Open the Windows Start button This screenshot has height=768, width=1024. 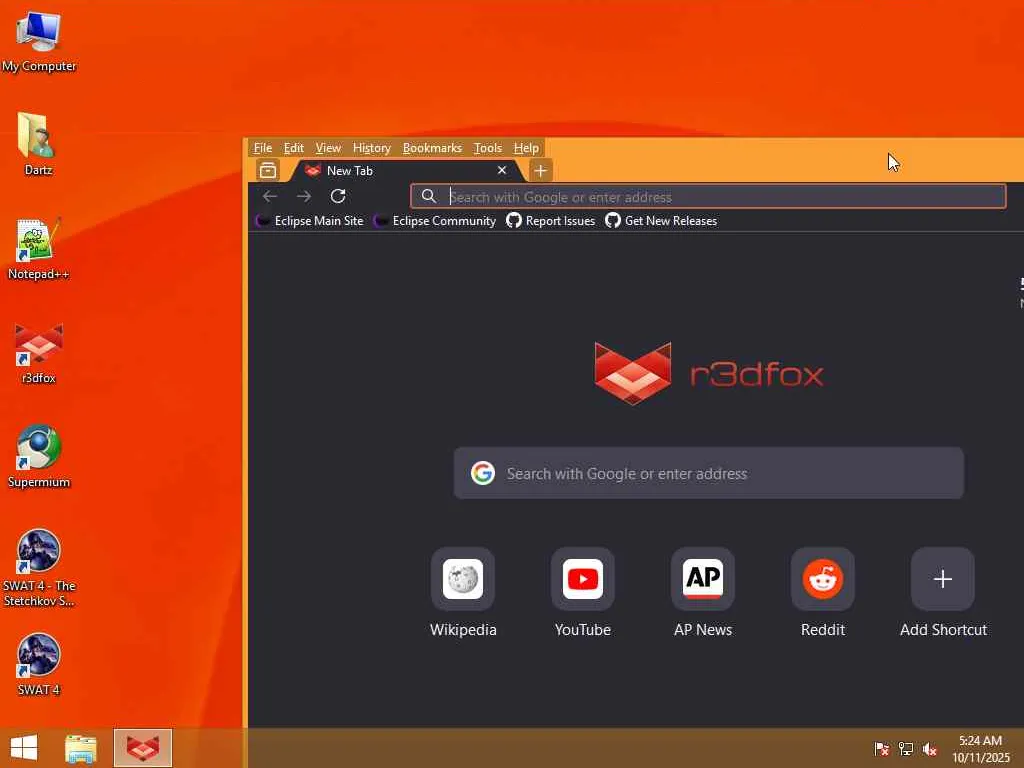(x=24, y=748)
